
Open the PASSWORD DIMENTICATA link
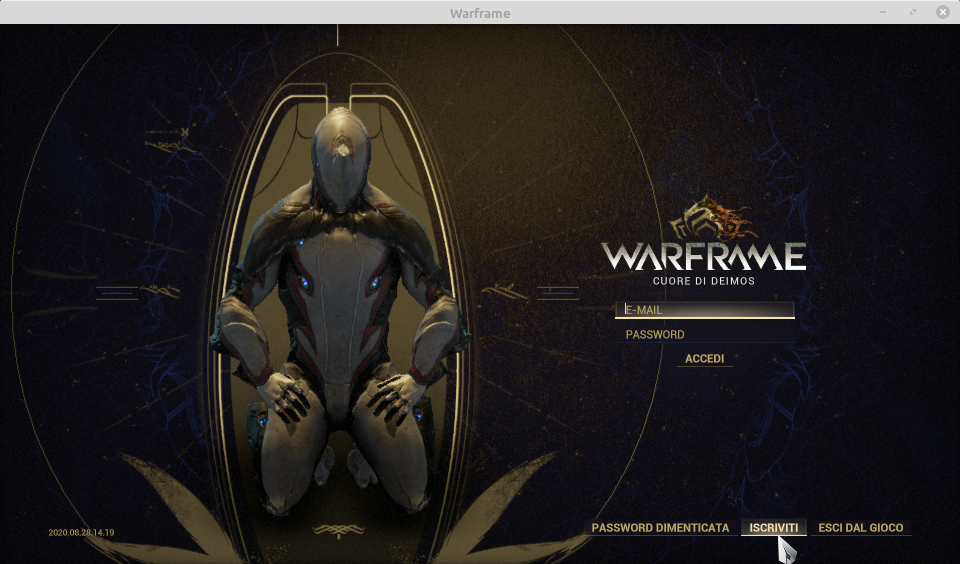pyautogui.click(x=660, y=528)
